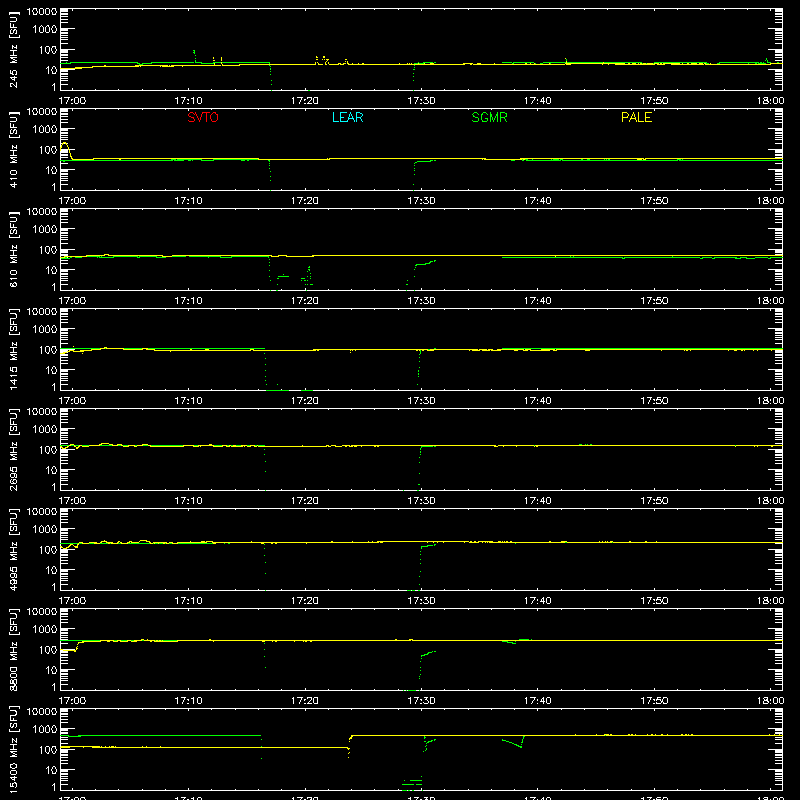Select the 245 MHz [SFU] axis title
The image size is (800, 800).
13,49
